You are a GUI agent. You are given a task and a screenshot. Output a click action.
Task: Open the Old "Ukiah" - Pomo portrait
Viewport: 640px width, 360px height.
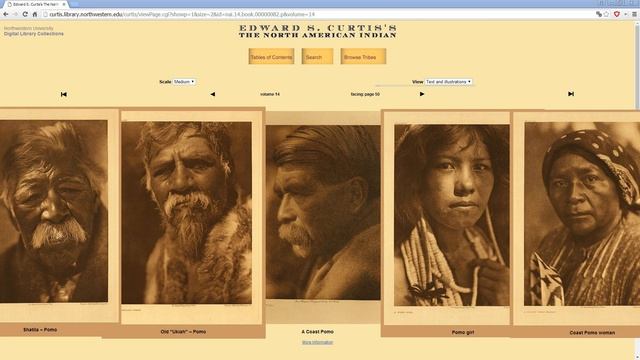187,213
